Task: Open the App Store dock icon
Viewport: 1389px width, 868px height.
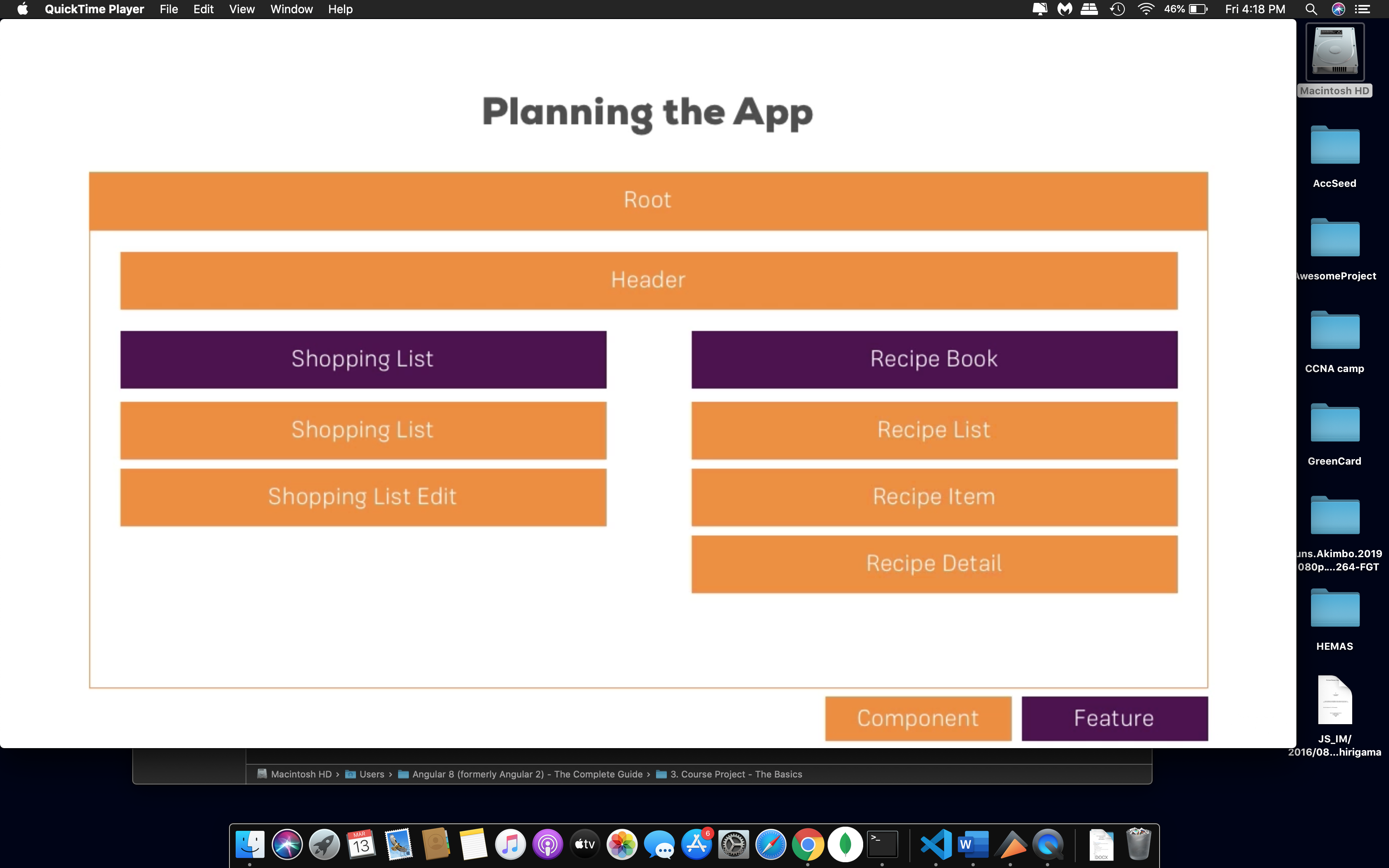Action: coord(696,844)
